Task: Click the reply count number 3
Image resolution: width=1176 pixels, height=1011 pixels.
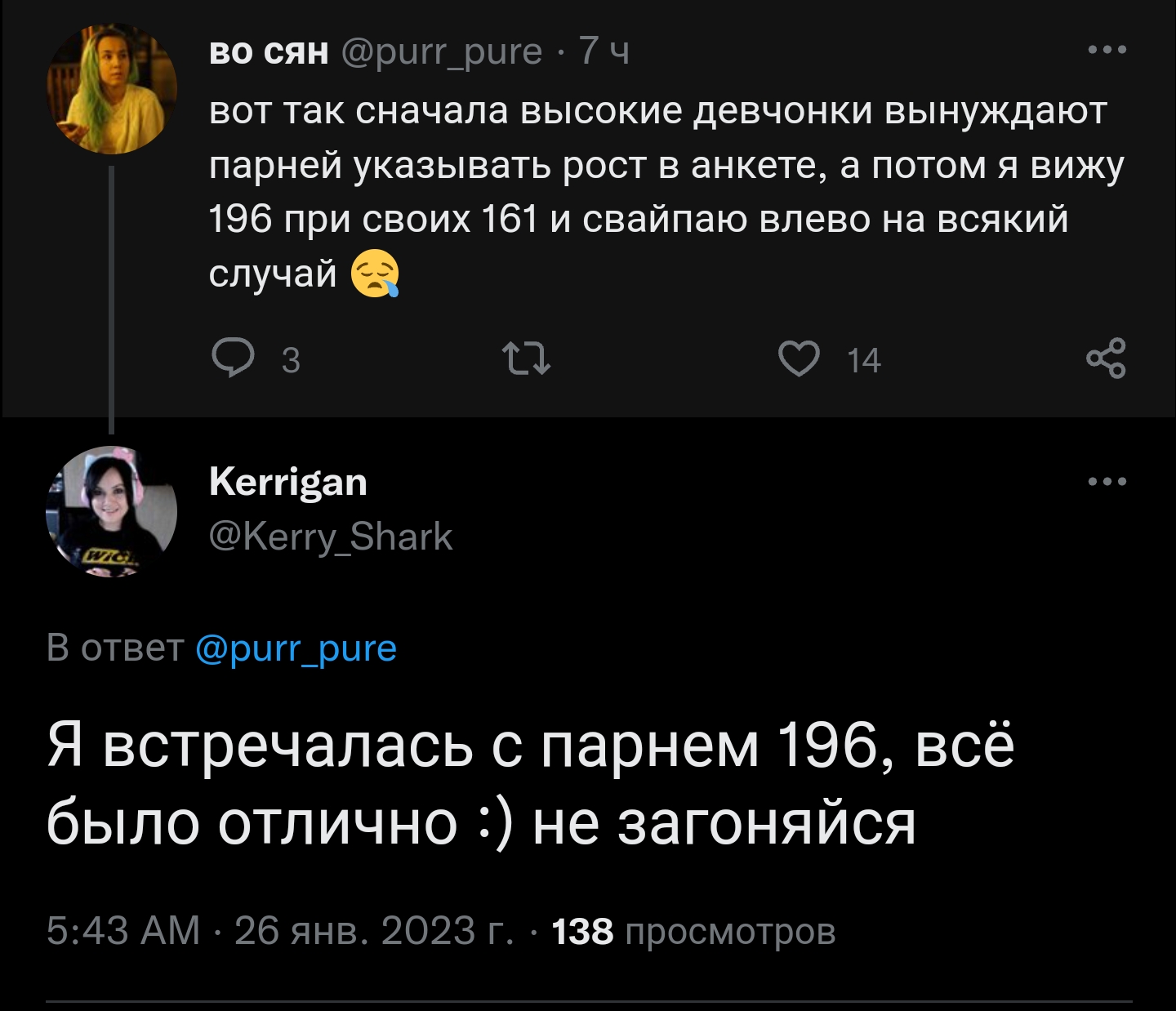Action: 291,360
